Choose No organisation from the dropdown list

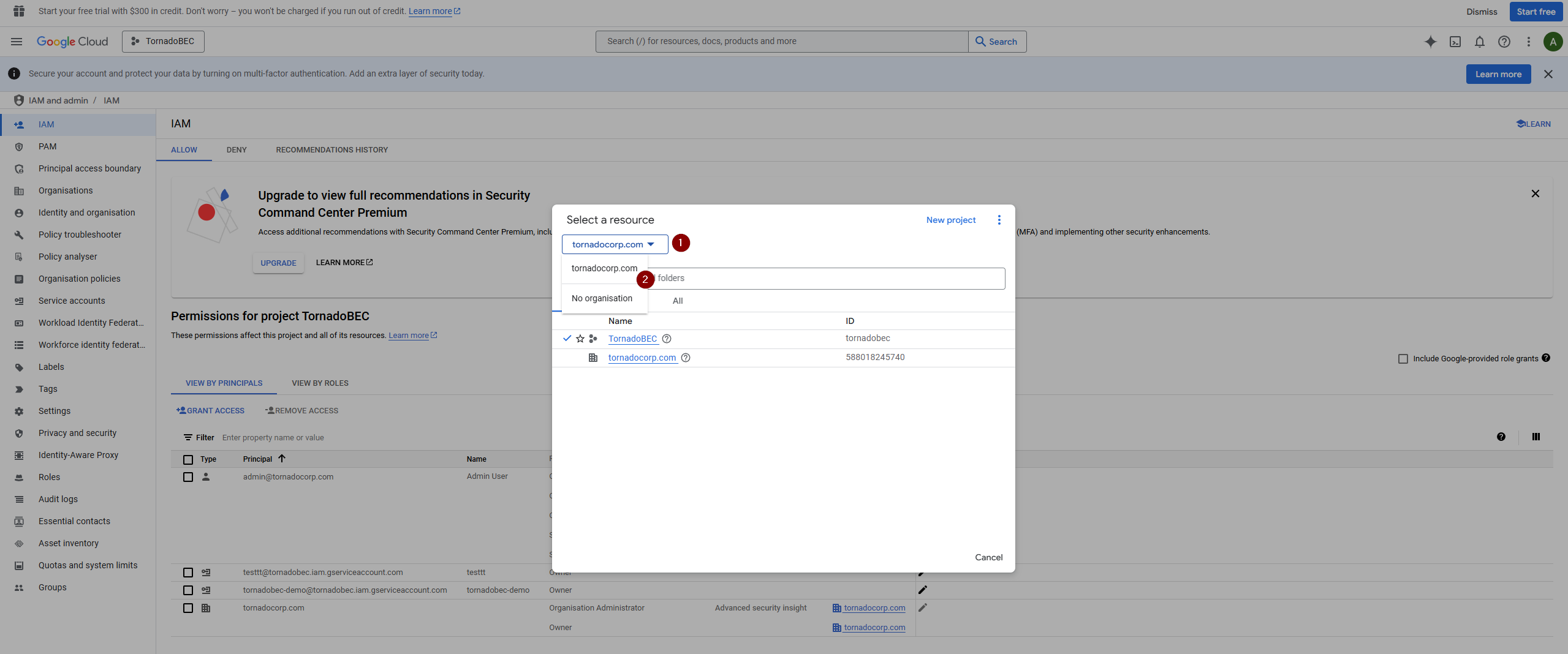point(602,298)
